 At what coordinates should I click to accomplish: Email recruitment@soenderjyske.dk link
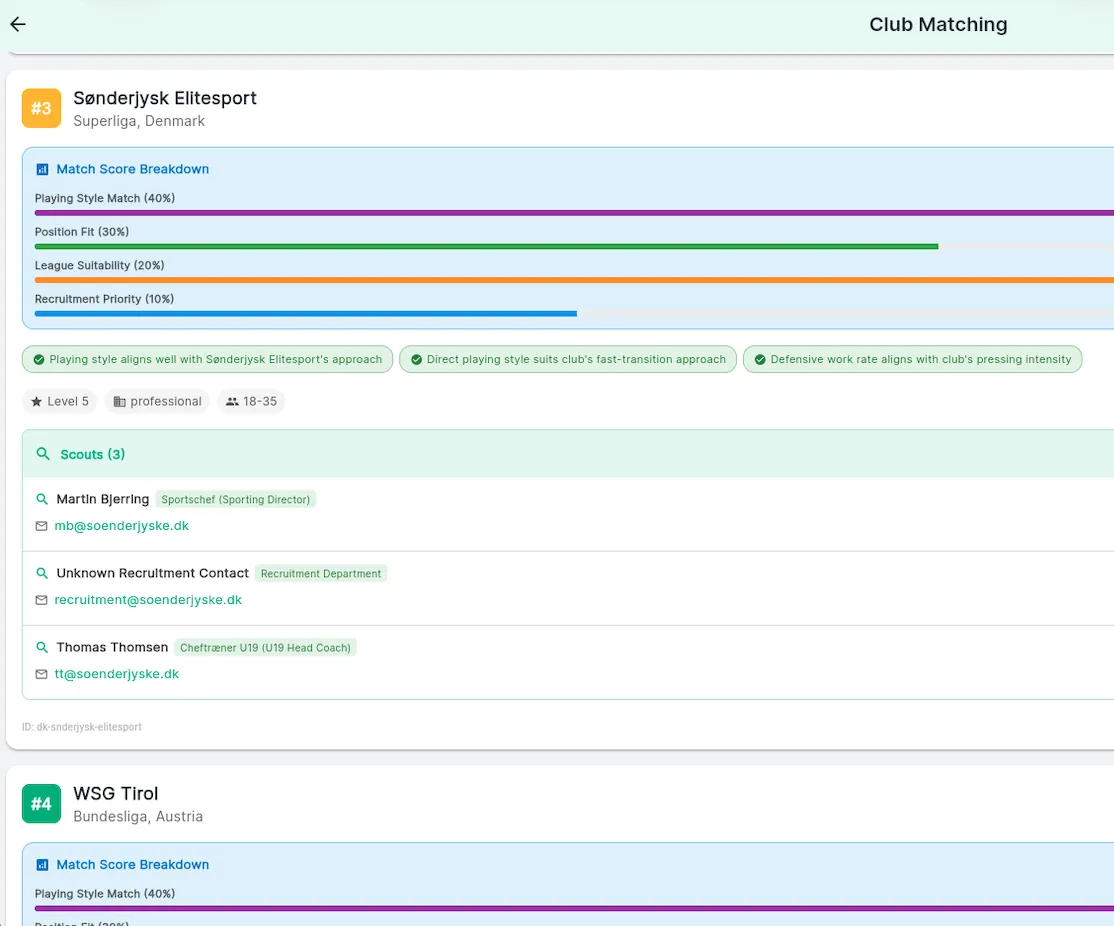tap(148, 600)
